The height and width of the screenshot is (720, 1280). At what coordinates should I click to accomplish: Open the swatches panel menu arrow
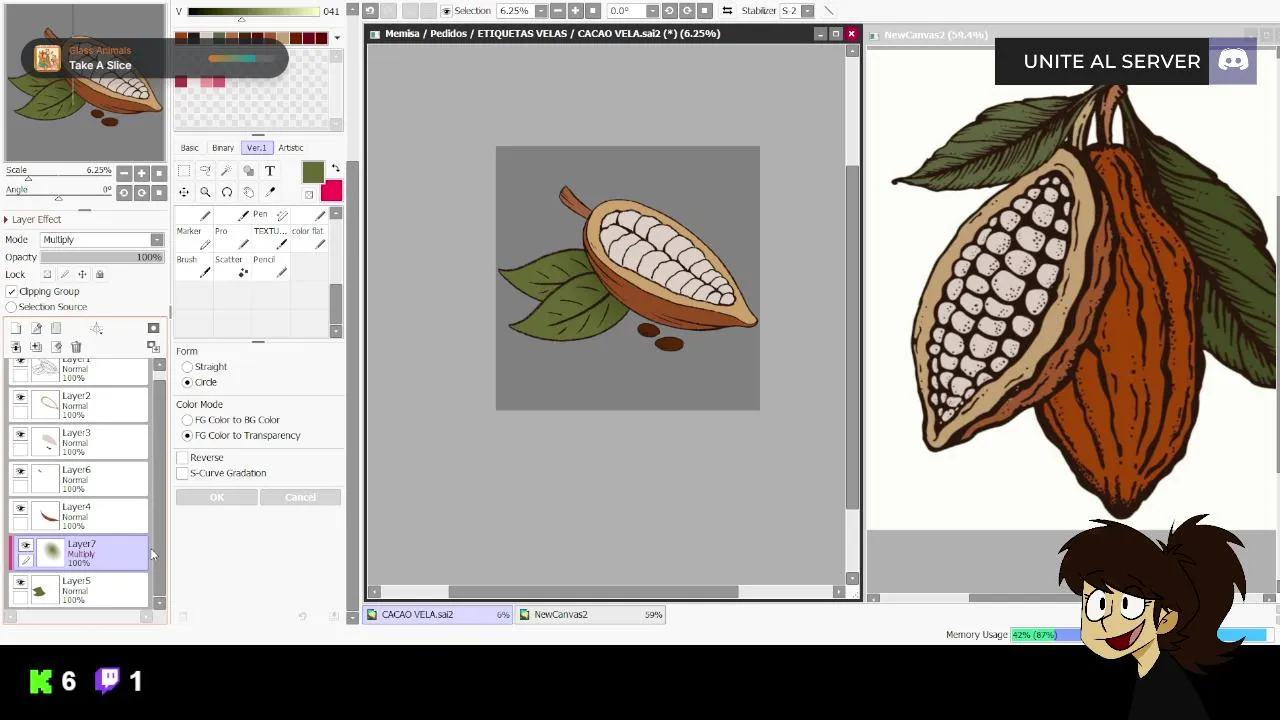[x=337, y=38]
